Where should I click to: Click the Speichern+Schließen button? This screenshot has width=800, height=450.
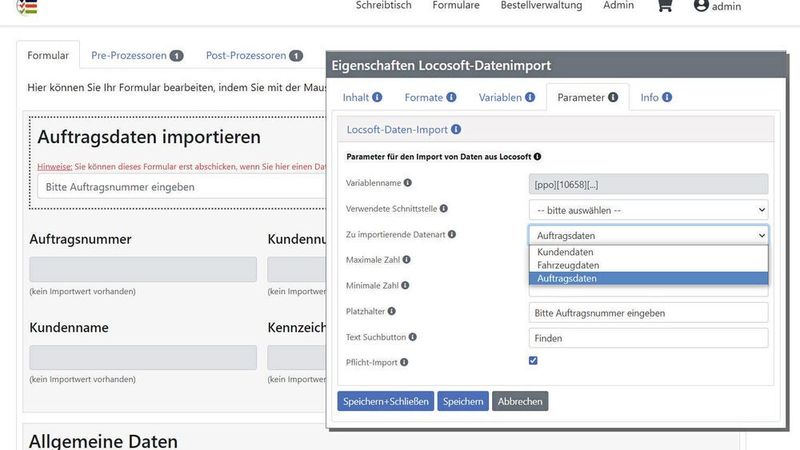point(386,401)
